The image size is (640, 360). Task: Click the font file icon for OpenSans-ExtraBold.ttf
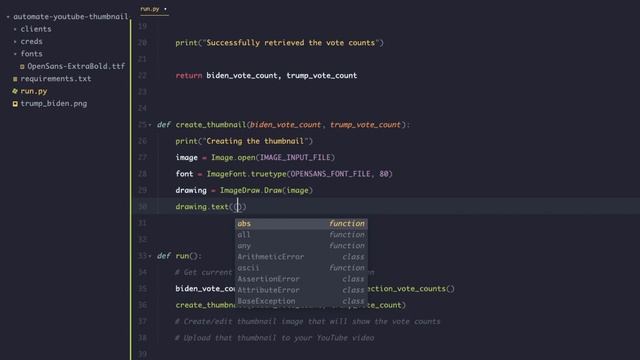[x=22, y=67]
